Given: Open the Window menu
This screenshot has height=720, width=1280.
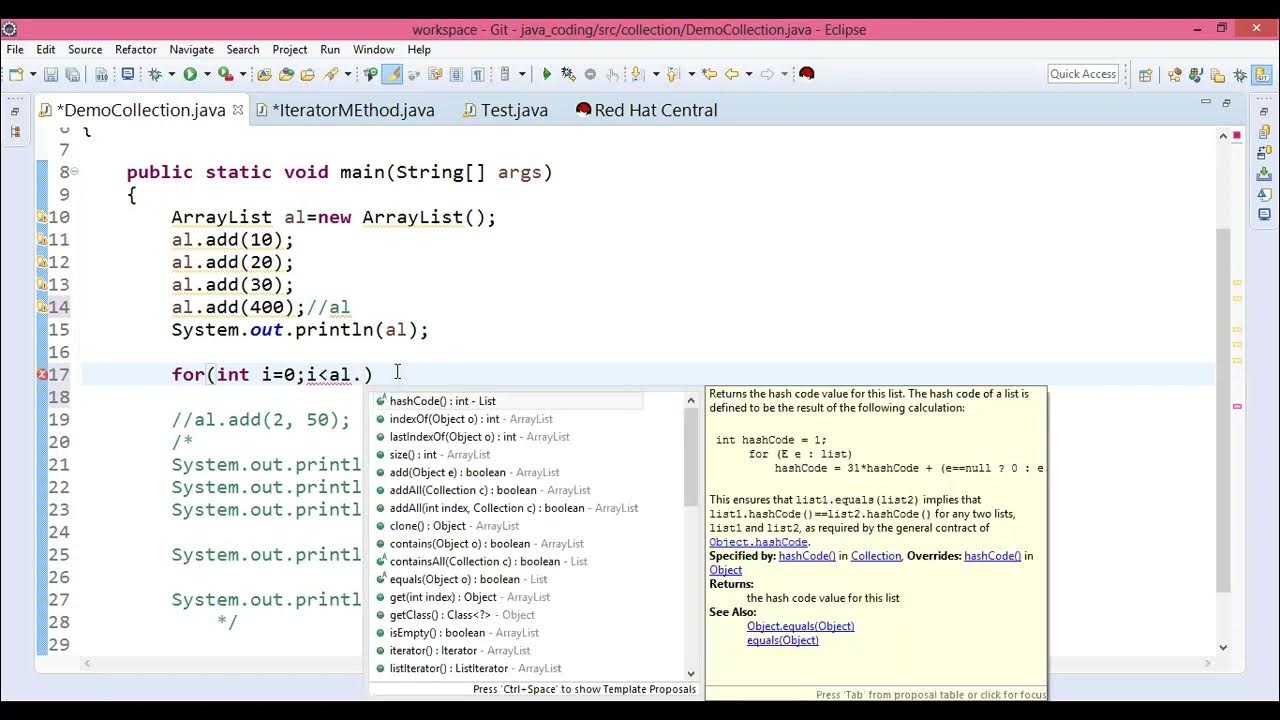Looking at the screenshot, I should click(x=373, y=49).
